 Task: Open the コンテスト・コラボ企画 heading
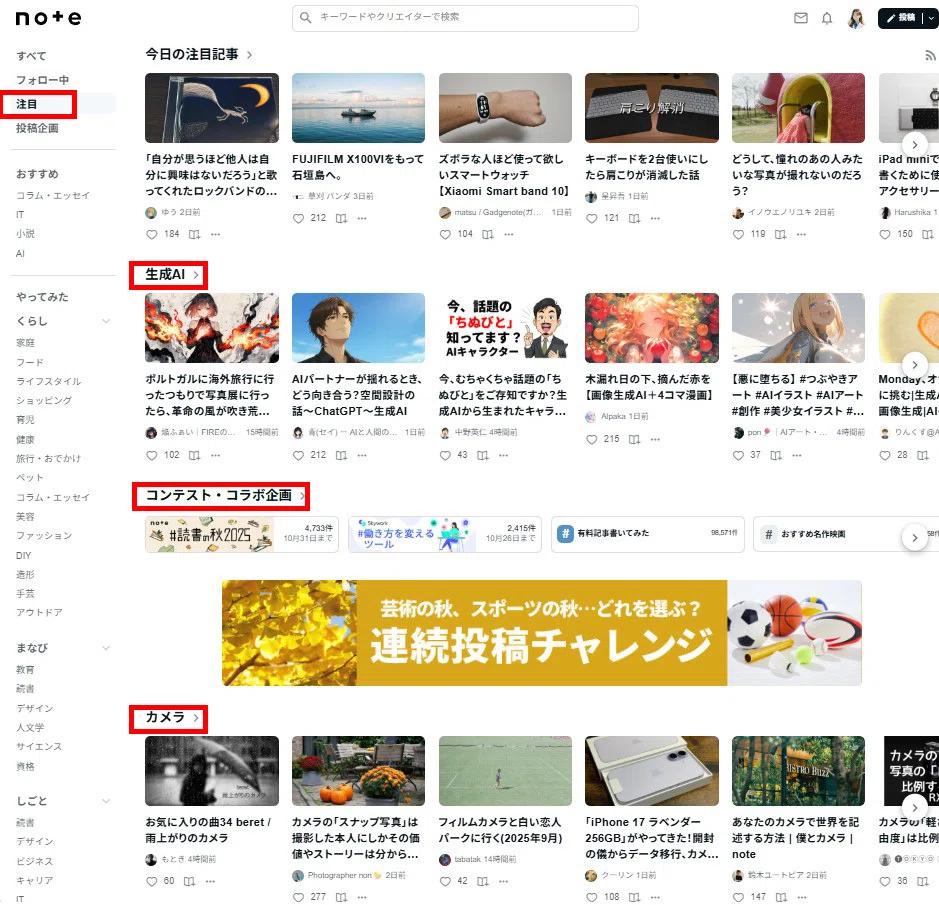[x=219, y=495]
